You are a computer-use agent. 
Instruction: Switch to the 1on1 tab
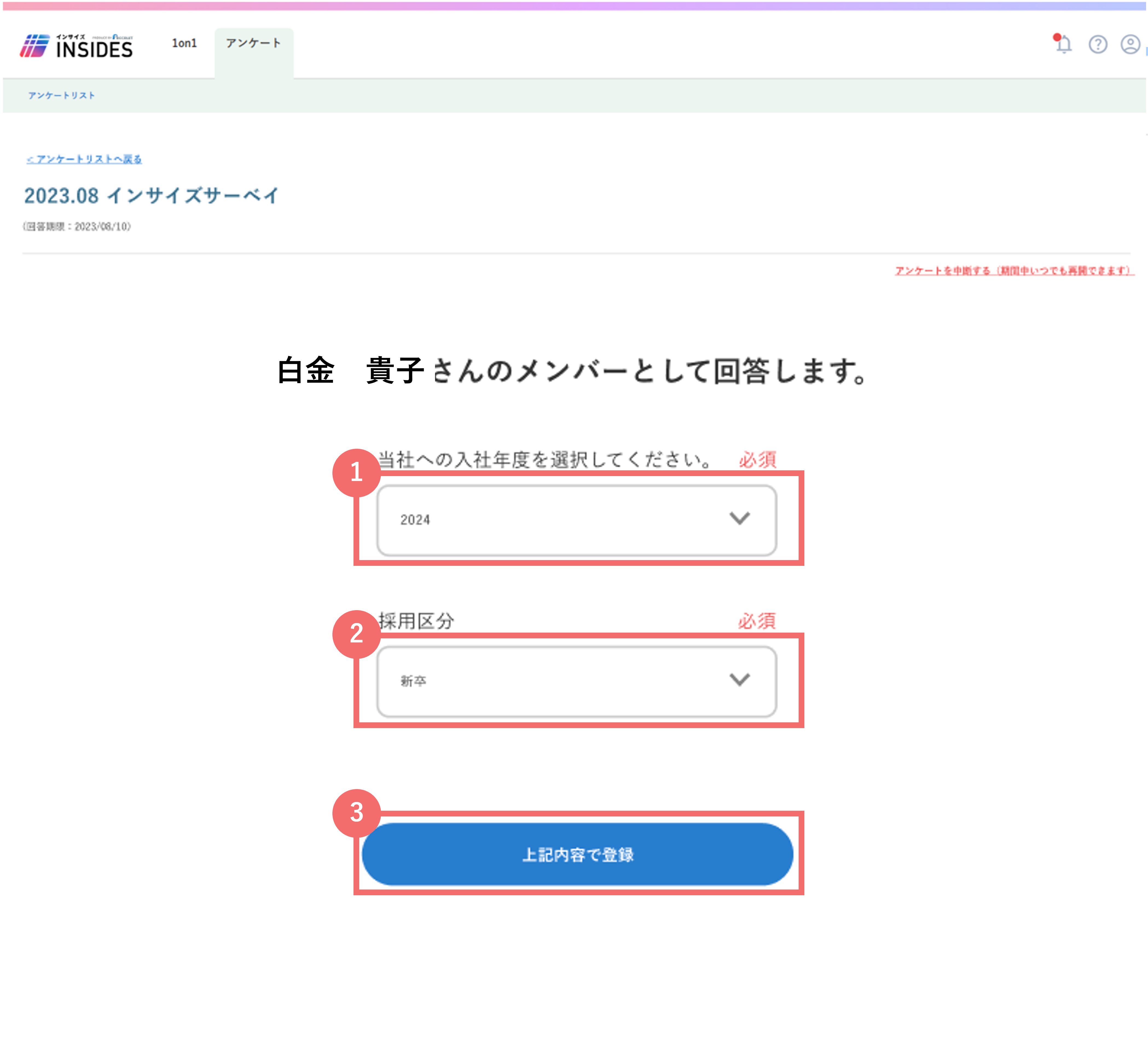184,43
